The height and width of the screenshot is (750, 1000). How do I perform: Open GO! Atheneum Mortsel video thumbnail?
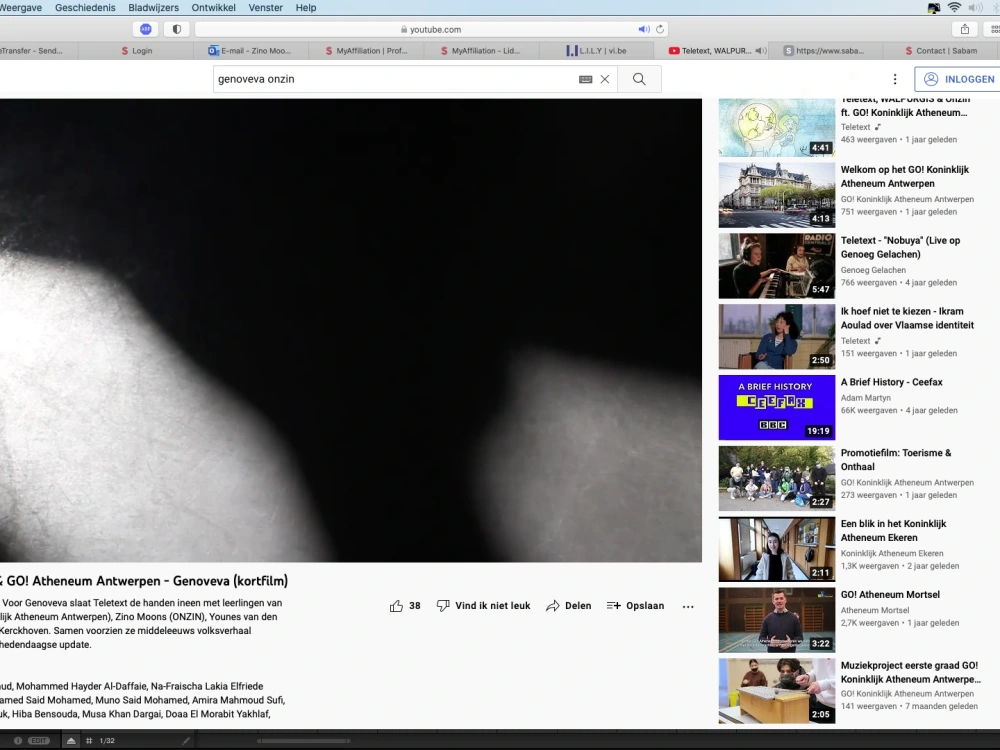pos(777,620)
